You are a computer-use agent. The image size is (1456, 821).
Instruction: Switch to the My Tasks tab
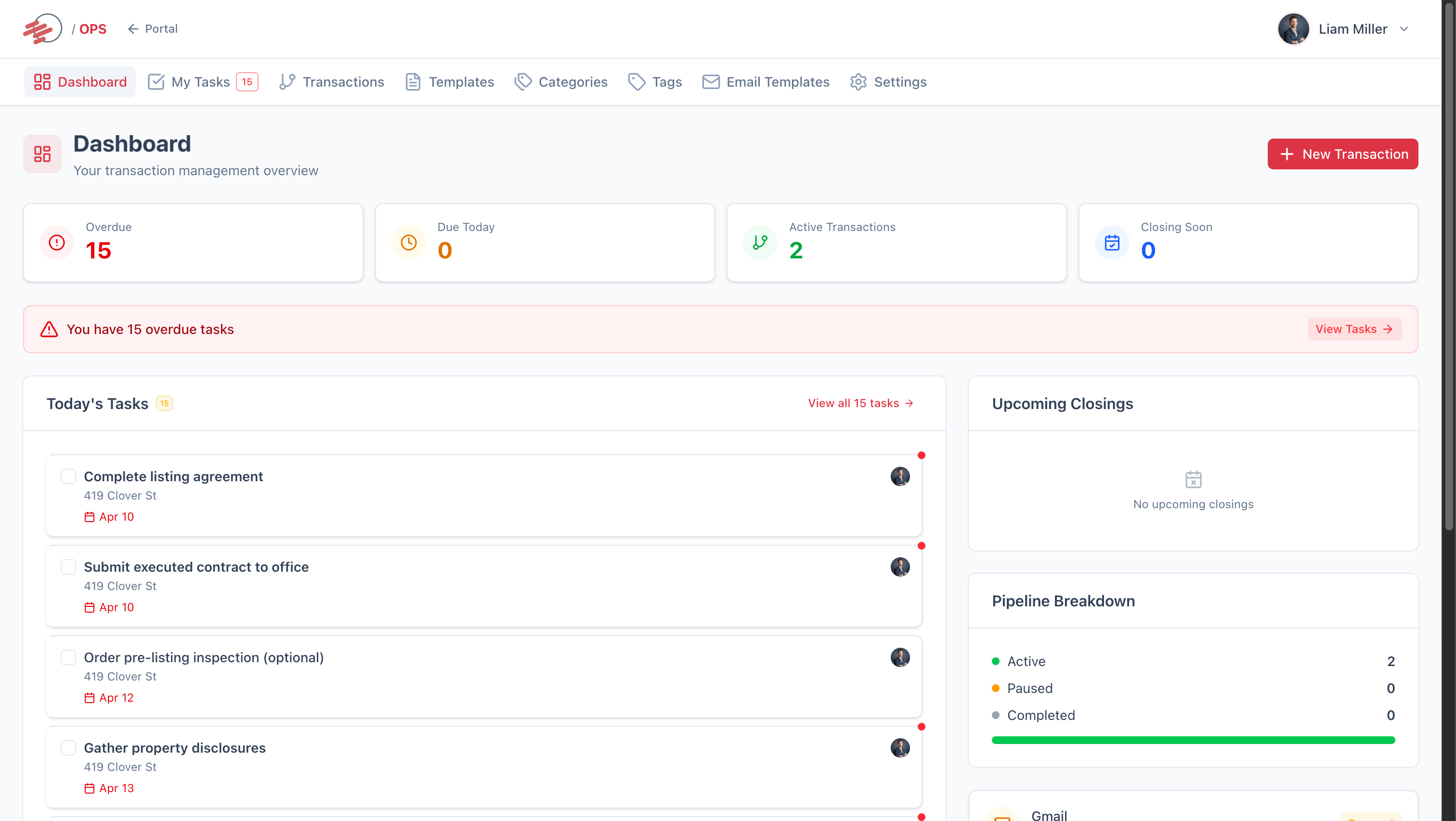click(203, 82)
